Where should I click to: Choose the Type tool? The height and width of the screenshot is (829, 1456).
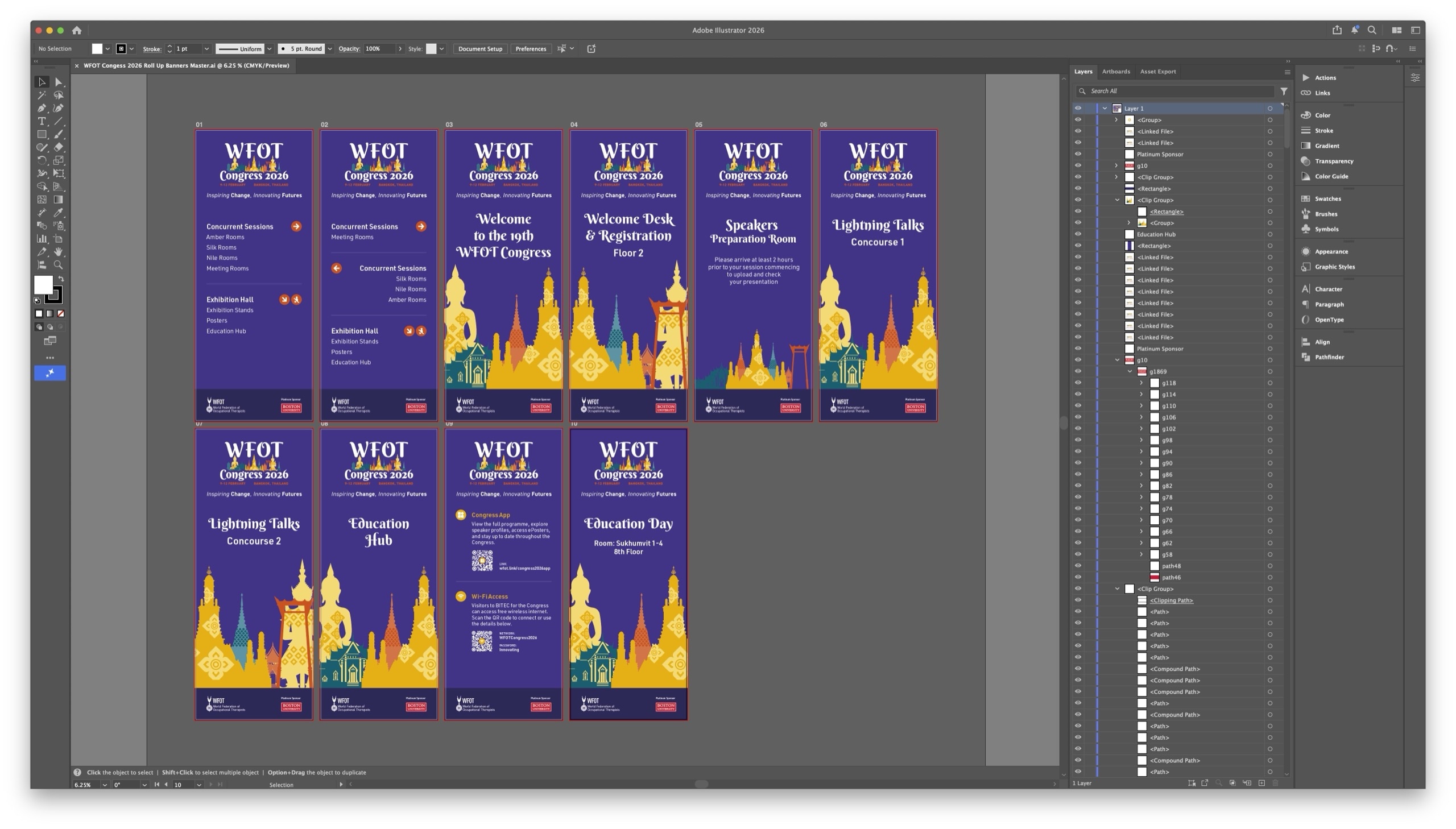click(42, 121)
